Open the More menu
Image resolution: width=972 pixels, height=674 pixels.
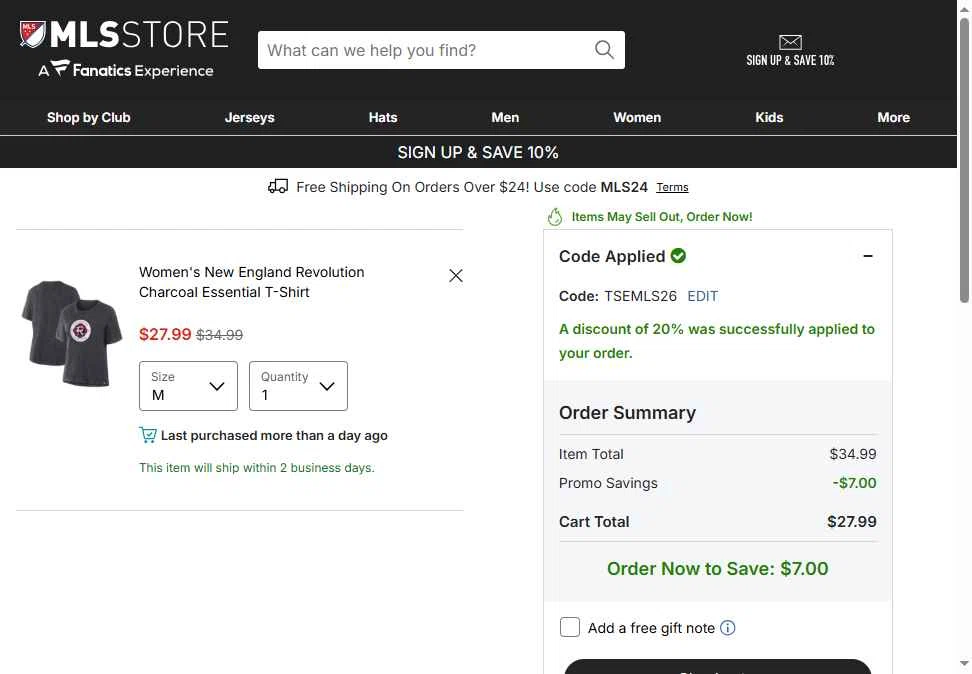[893, 117]
